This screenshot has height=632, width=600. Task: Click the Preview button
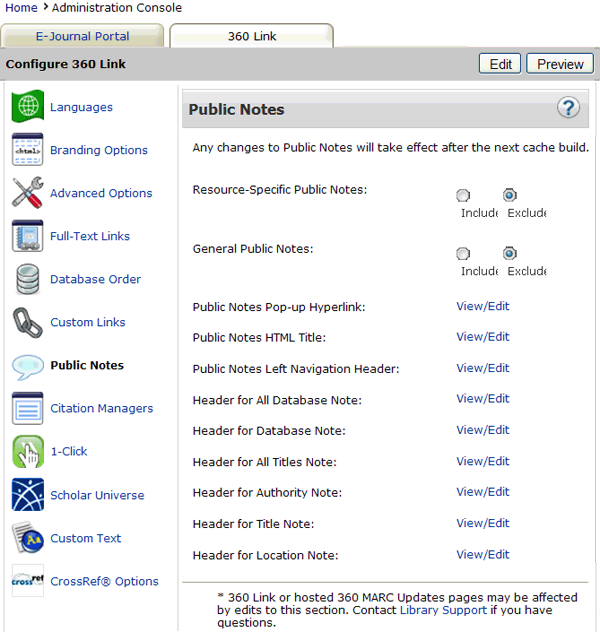pos(560,64)
